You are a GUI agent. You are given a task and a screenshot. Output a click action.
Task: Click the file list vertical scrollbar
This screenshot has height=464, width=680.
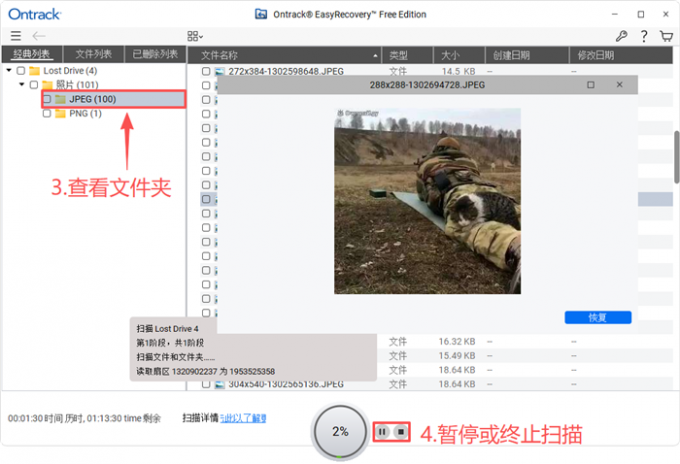click(677, 157)
